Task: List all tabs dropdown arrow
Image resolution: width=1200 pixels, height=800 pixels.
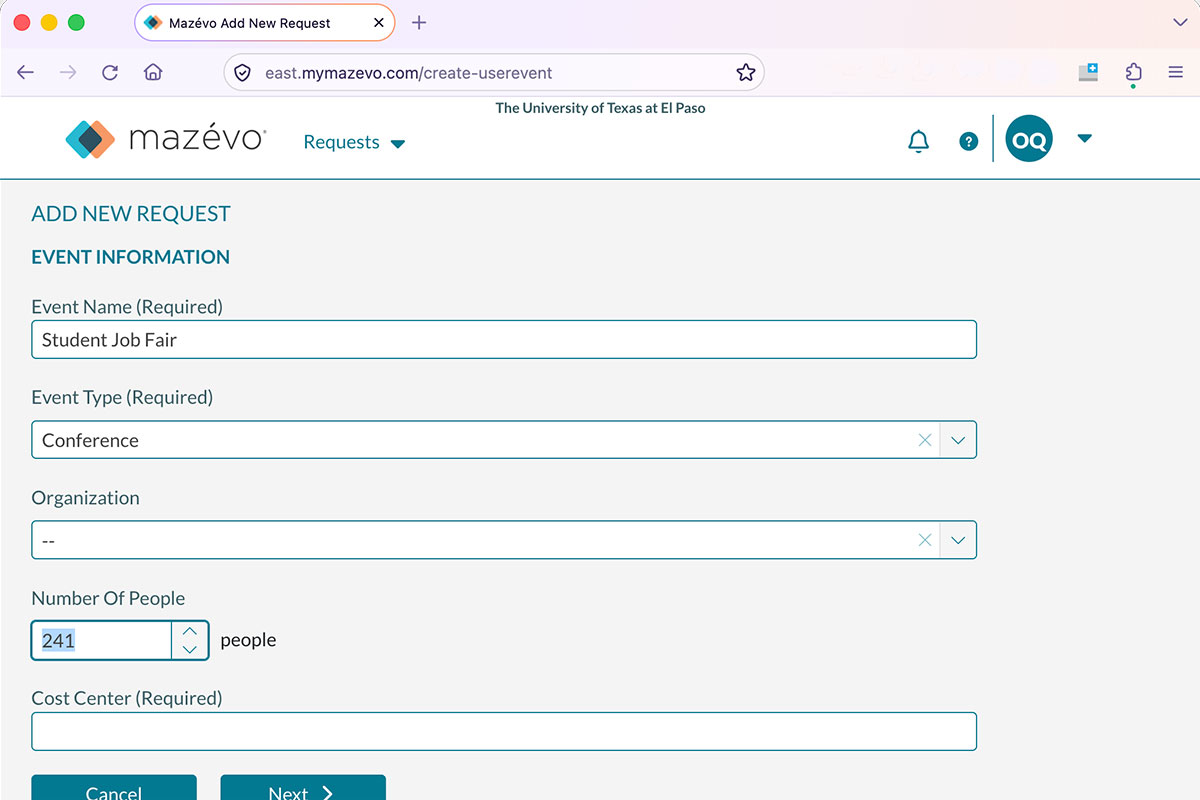Action: point(1179,22)
